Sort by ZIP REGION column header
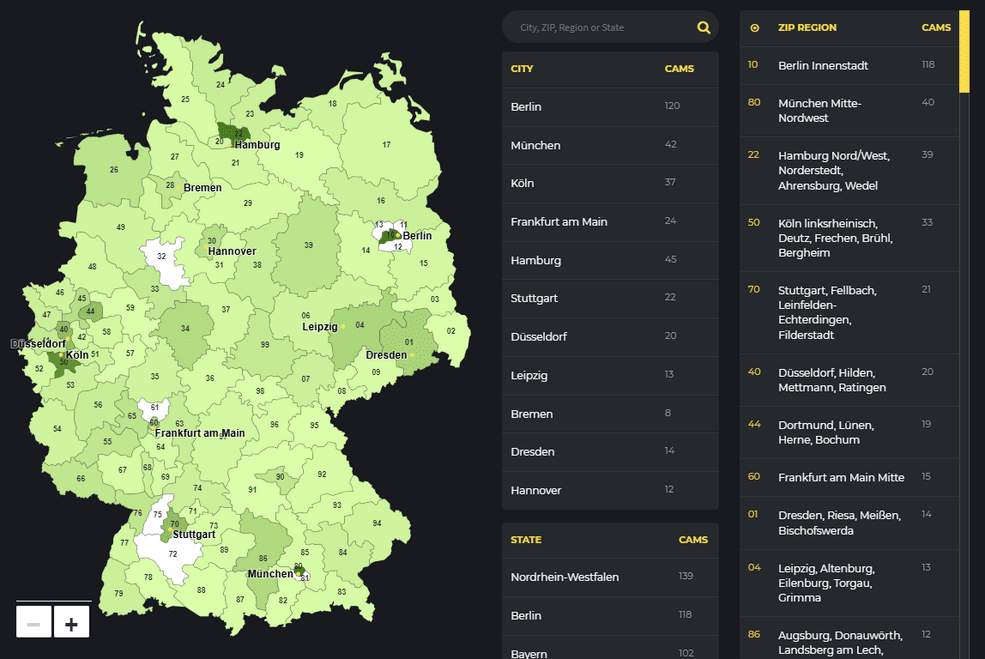The width and height of the screenshot is (985, 659). point(807,28)
